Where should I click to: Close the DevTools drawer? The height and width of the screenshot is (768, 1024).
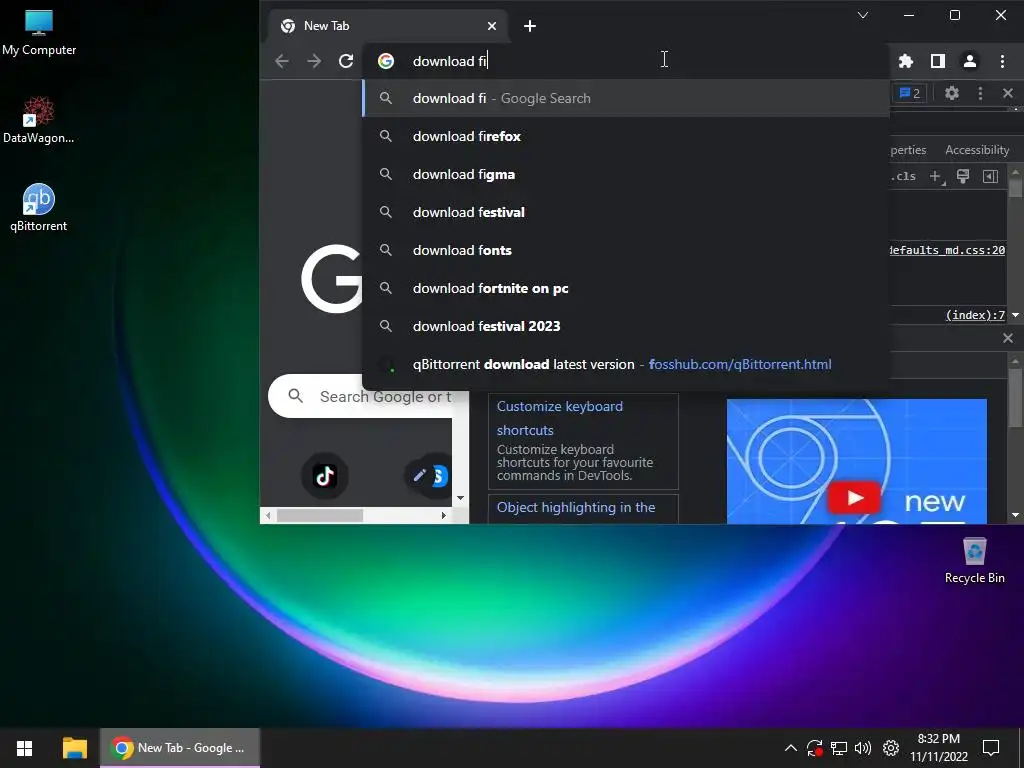tap(1008, 338)
